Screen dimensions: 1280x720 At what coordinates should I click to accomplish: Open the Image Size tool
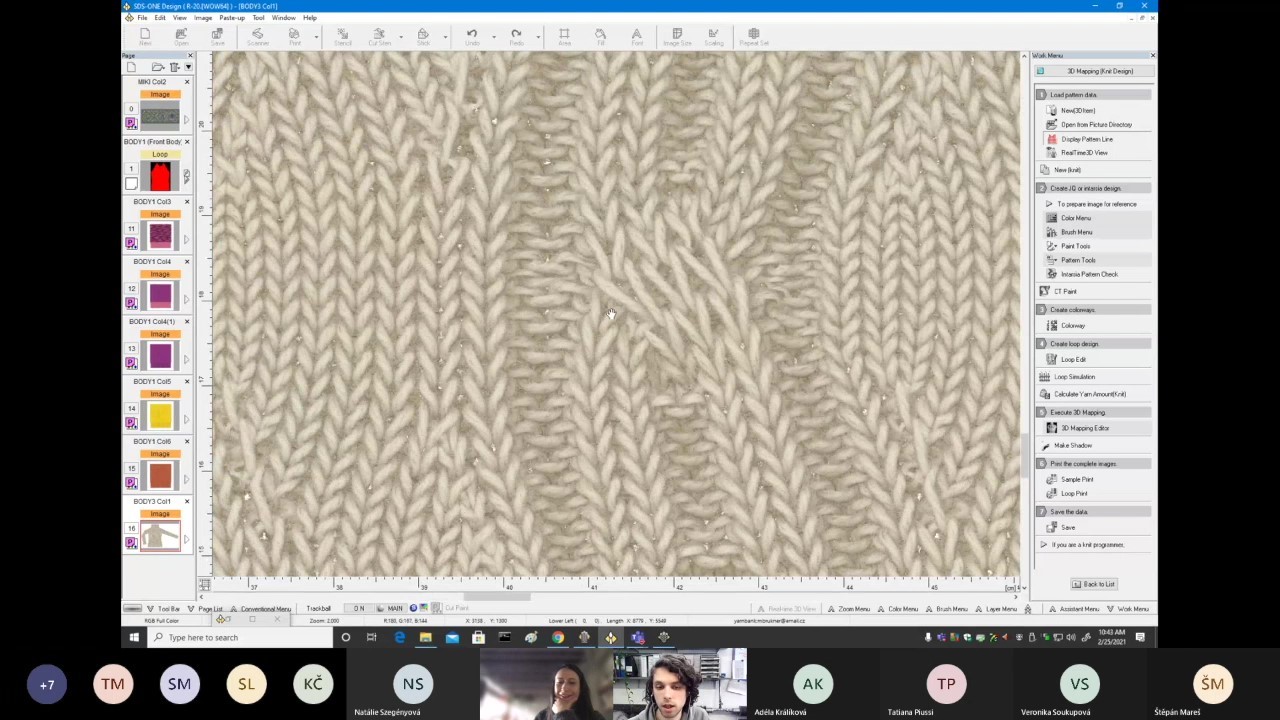(677, 37)
